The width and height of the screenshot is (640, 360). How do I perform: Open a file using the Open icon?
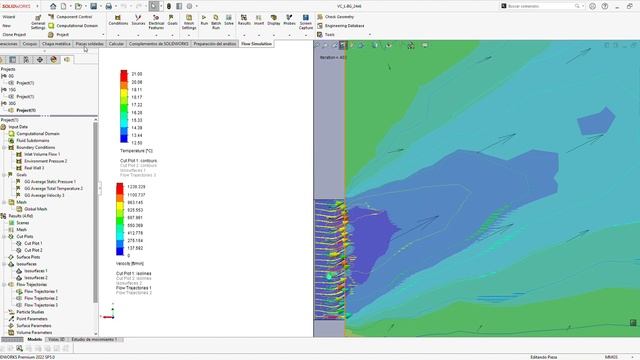pos(78,6)
